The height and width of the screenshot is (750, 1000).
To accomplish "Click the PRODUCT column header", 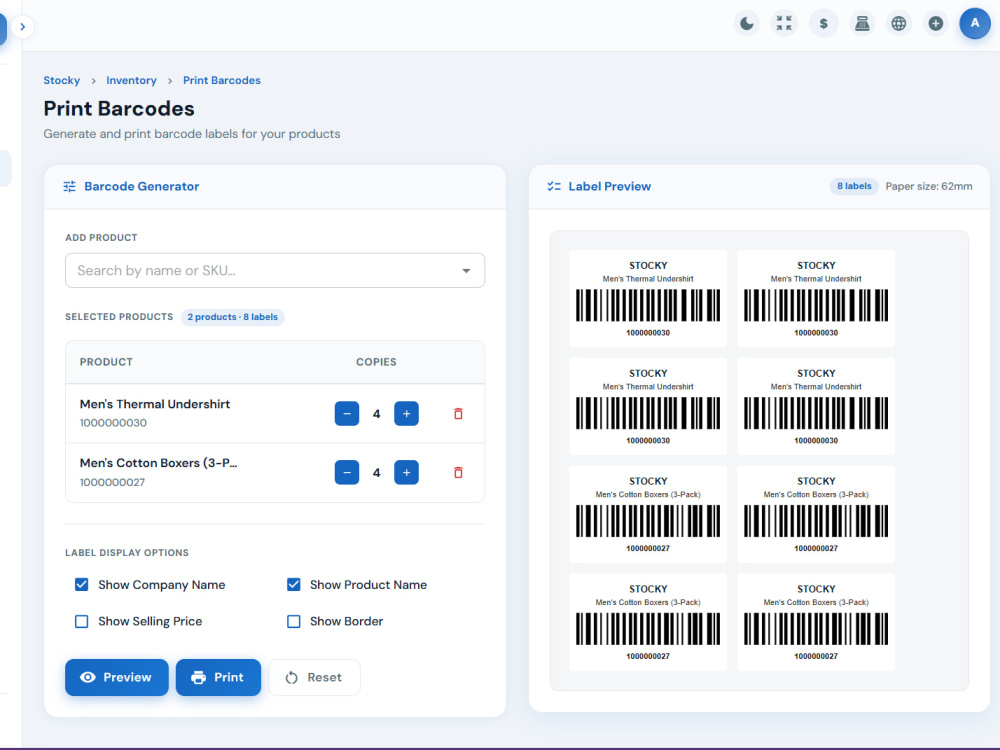I will (x=107, y=362).
